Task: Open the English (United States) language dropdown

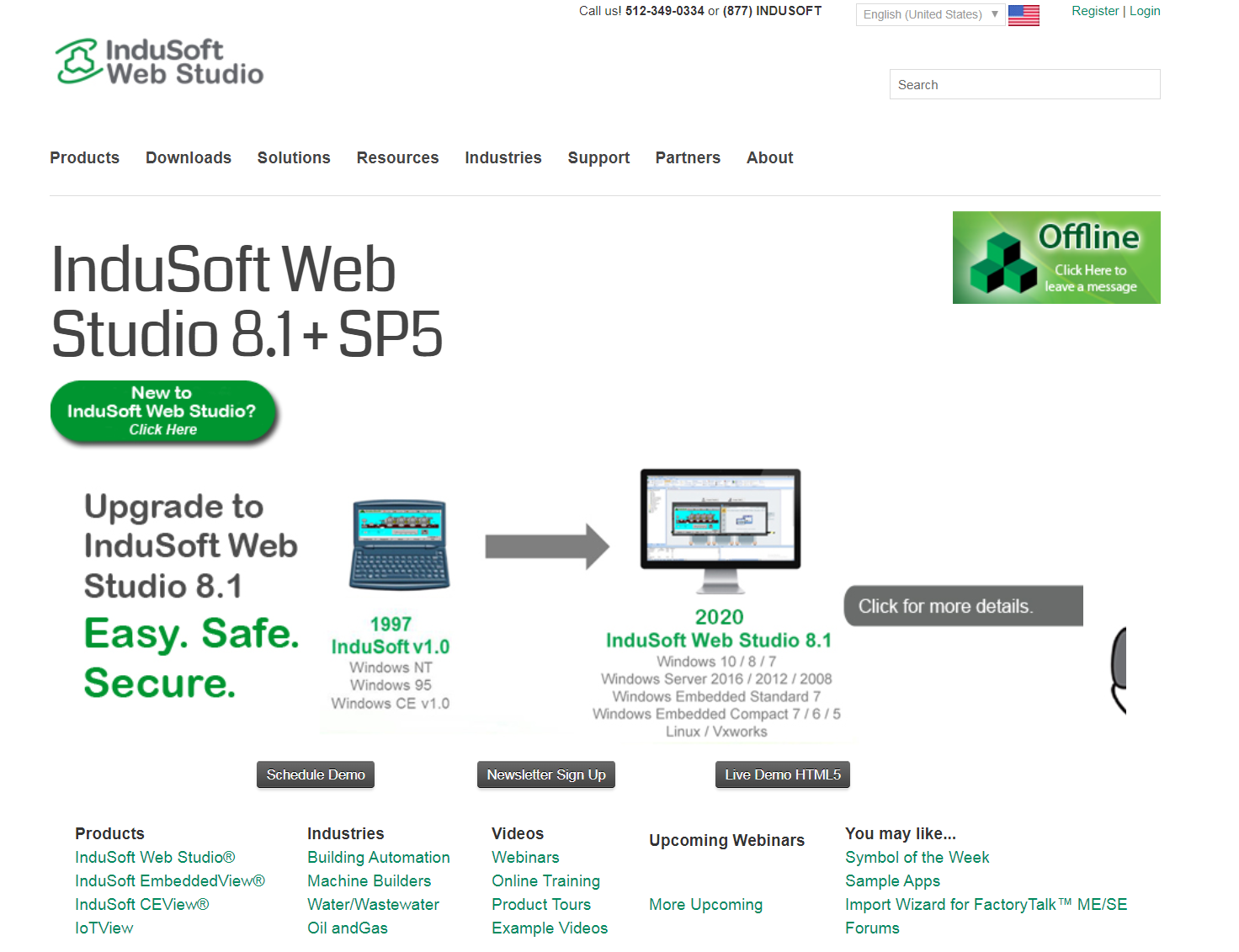Action: 930,14
